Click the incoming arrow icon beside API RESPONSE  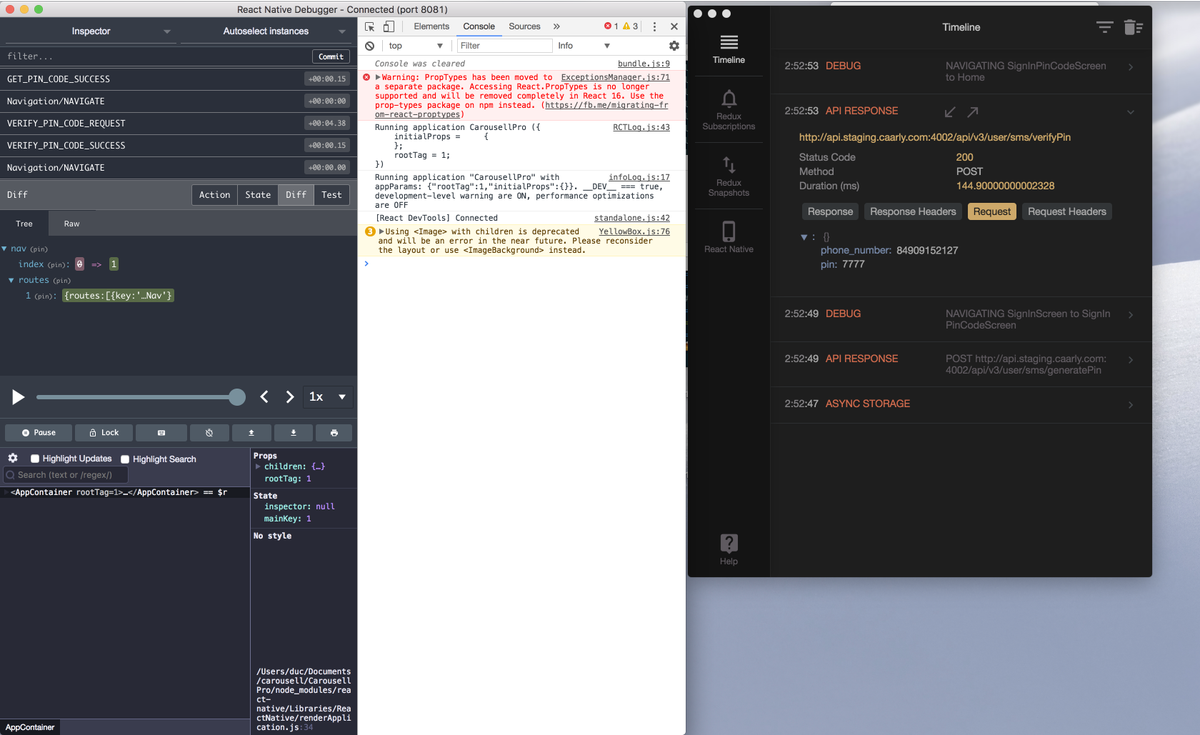pos(950,111)
